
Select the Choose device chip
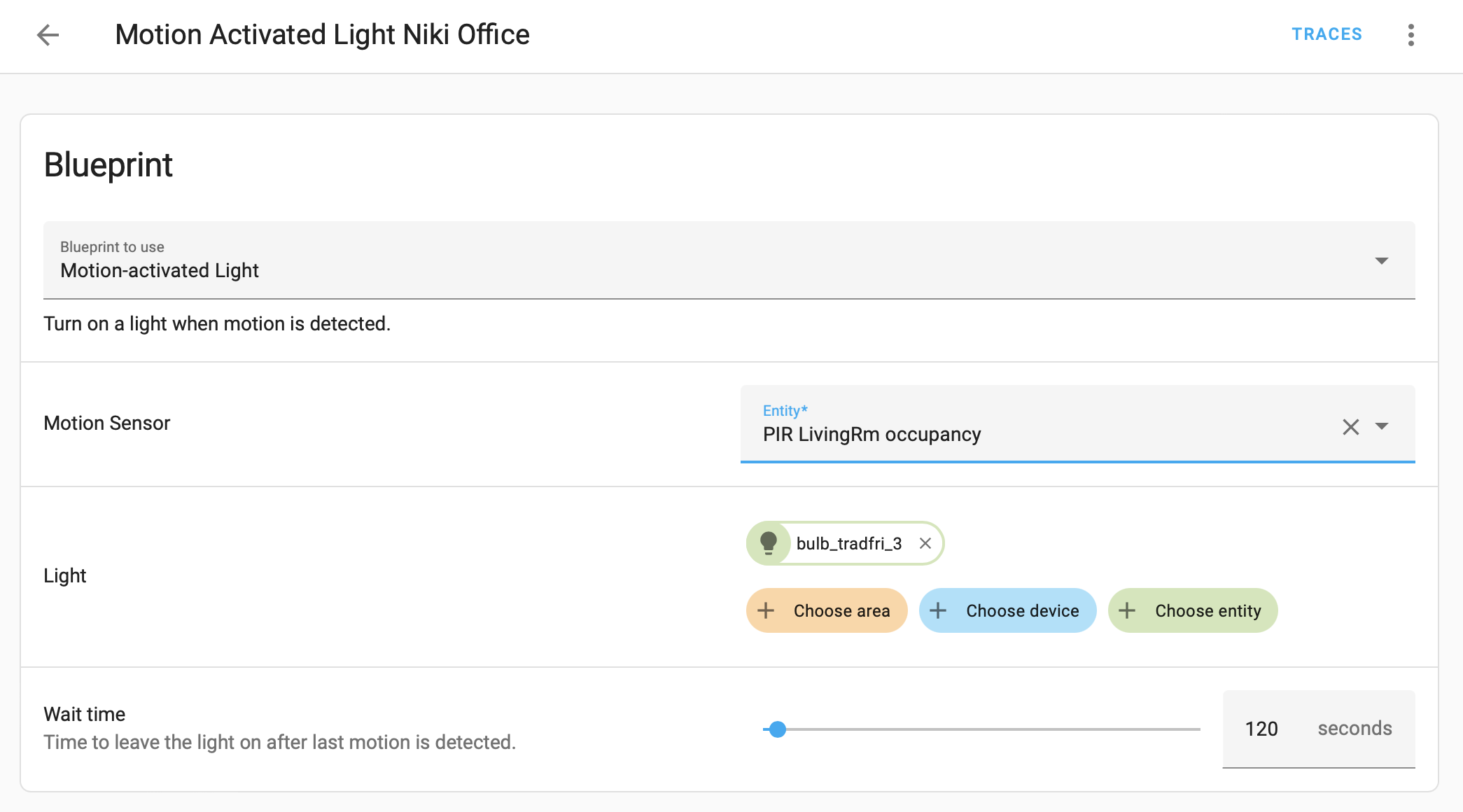coord(1007,610)
